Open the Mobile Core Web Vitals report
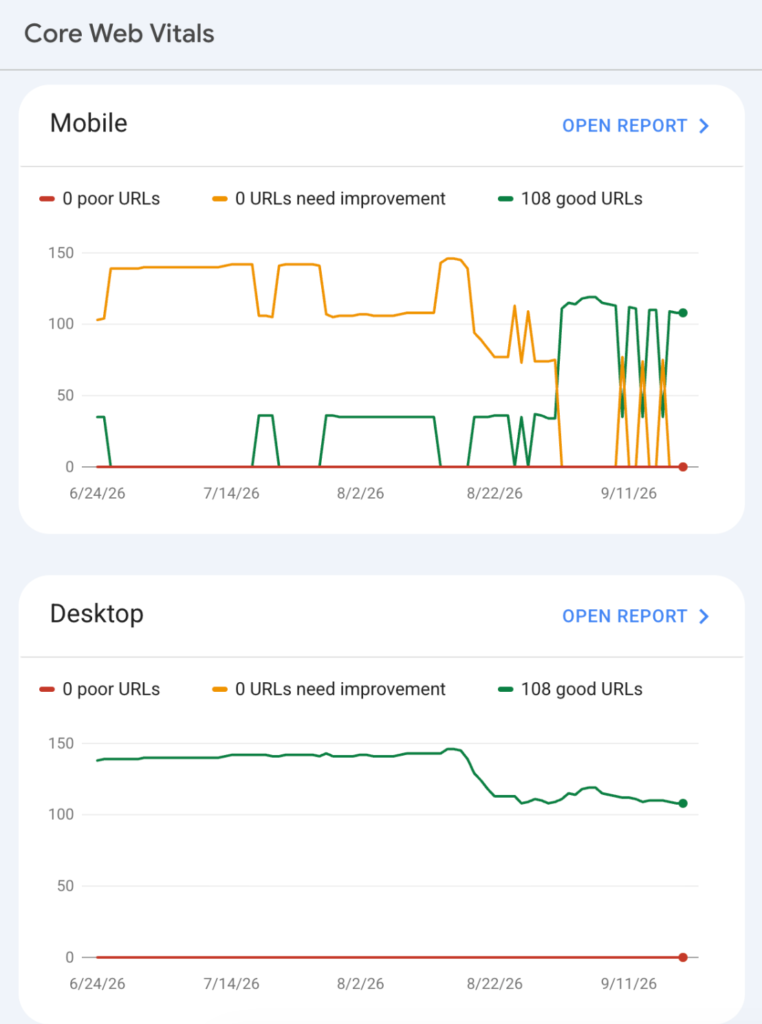The image size is (762, 1024). click(635, 125)
